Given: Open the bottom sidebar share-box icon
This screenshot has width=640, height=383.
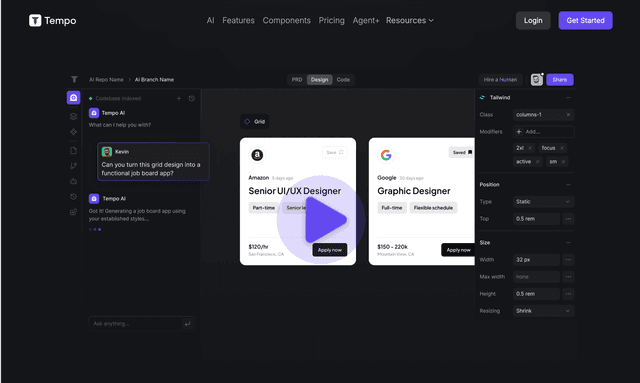Looking at the screenshot, I should tap(73, 212).
